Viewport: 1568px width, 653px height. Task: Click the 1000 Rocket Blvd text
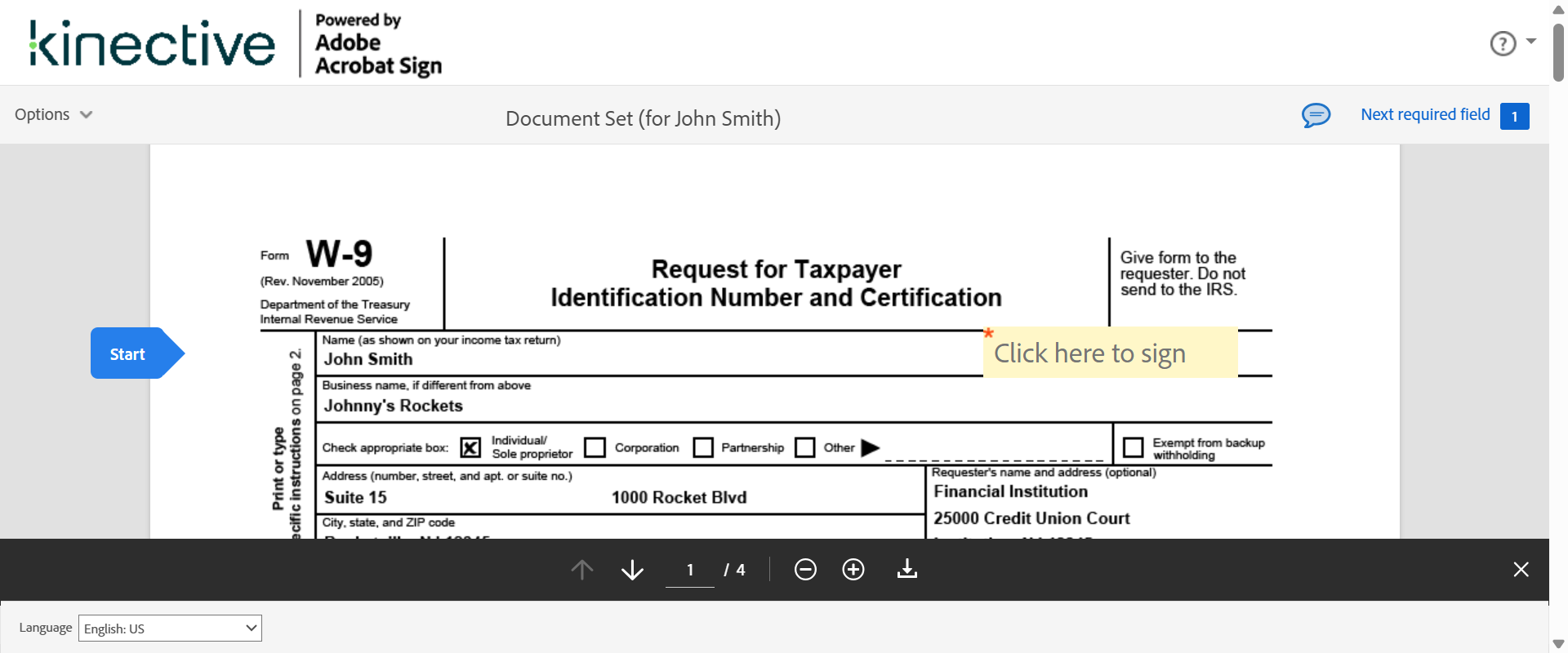click(x=679, y=497)
